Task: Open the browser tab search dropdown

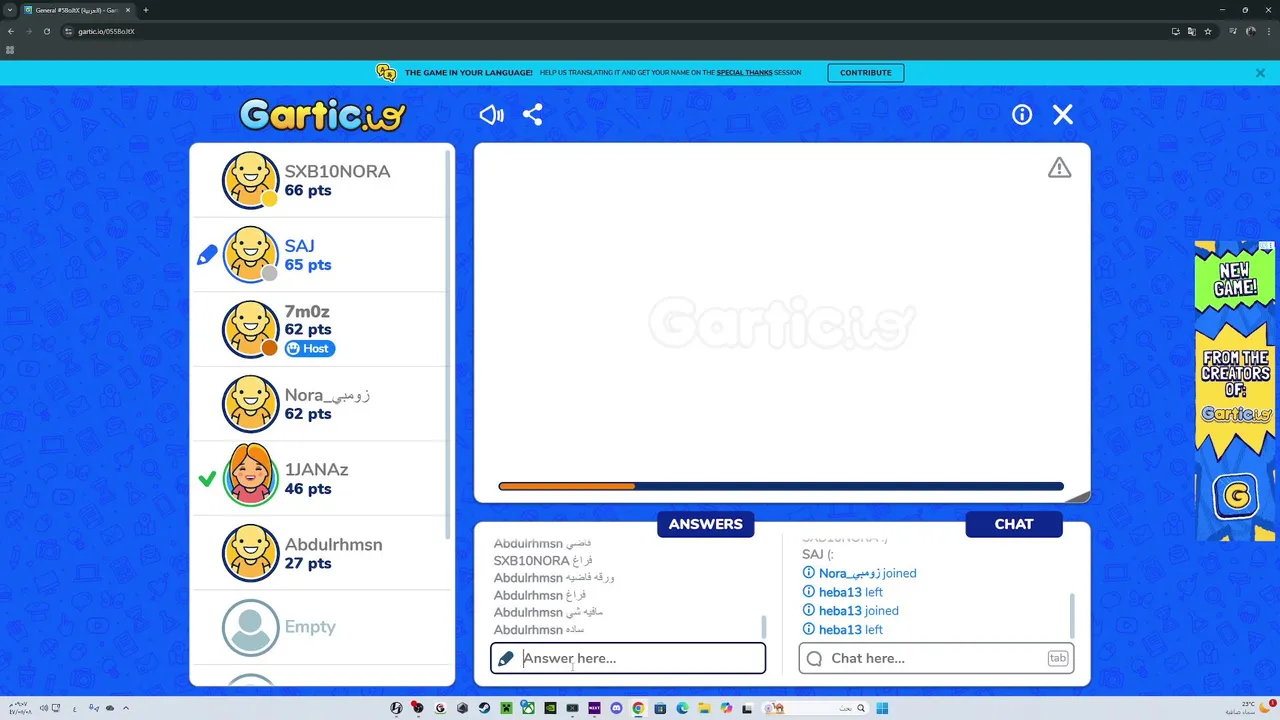Action: (9, 10)
